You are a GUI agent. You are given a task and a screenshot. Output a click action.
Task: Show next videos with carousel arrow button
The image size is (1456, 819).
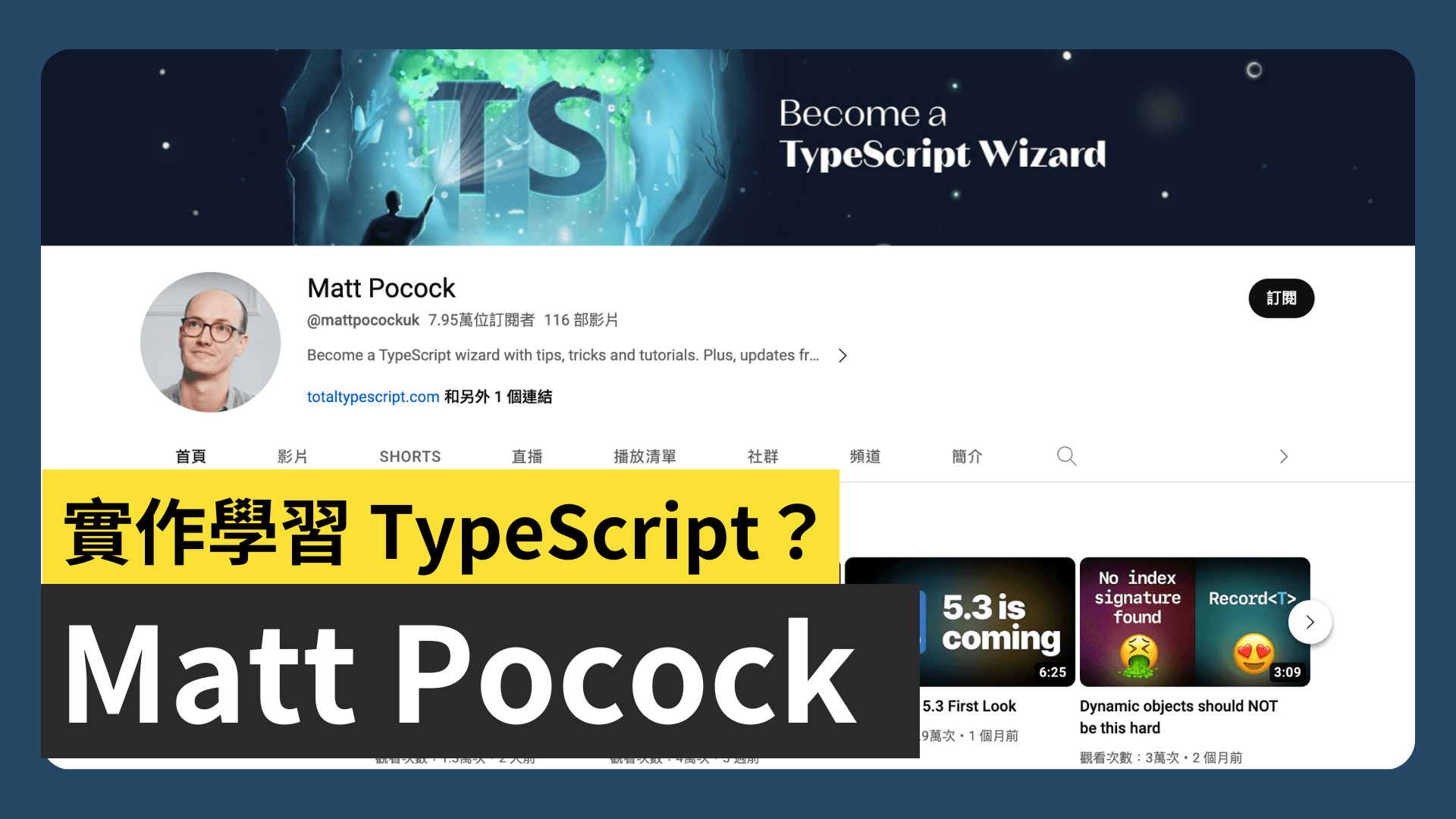point(1310,622)
